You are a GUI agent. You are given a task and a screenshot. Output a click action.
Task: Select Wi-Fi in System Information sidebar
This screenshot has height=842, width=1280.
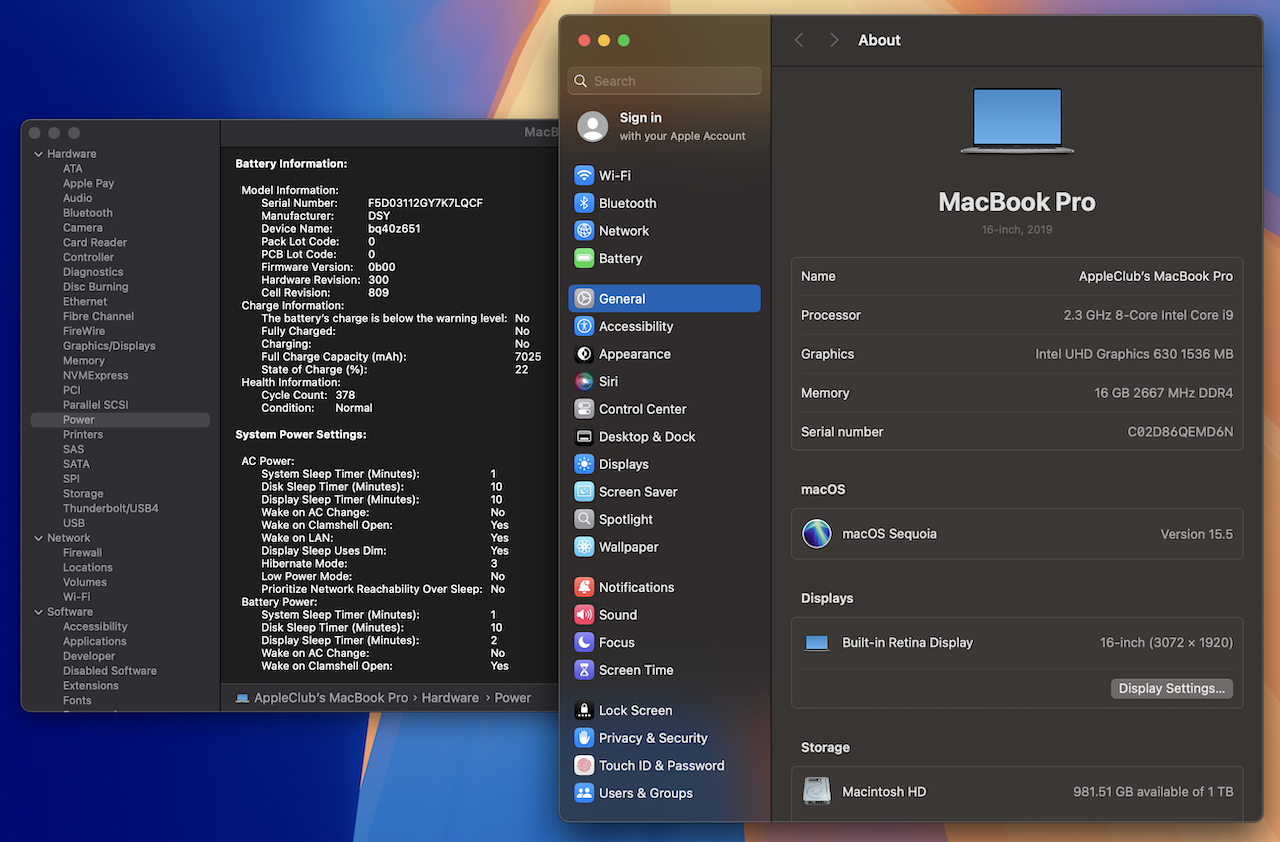click(77, 597)
